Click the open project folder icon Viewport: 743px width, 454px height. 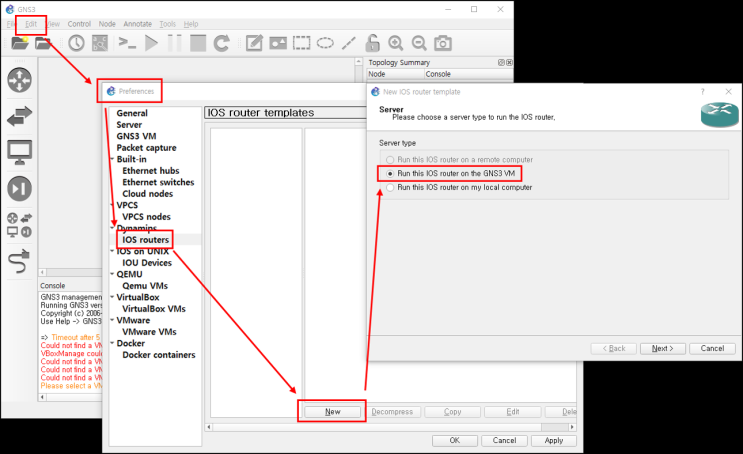(20, 43)
